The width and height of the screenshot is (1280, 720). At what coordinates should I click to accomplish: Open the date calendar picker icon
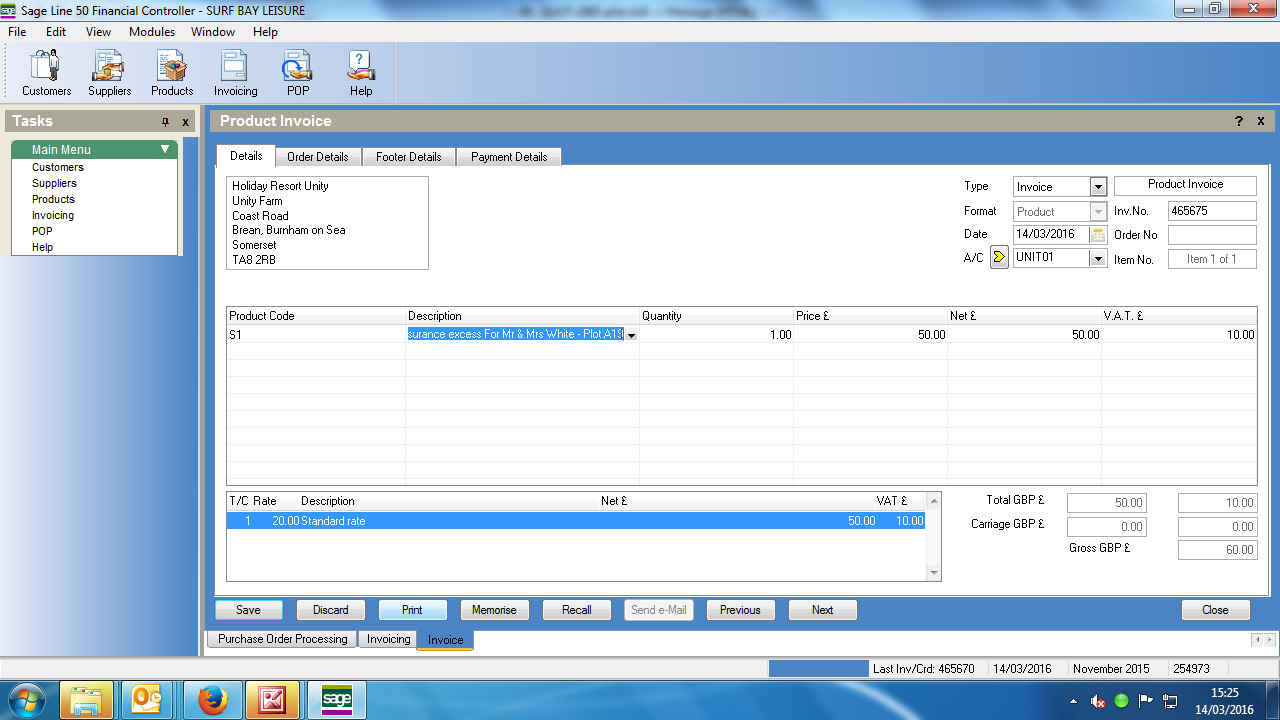(1098, 235)
